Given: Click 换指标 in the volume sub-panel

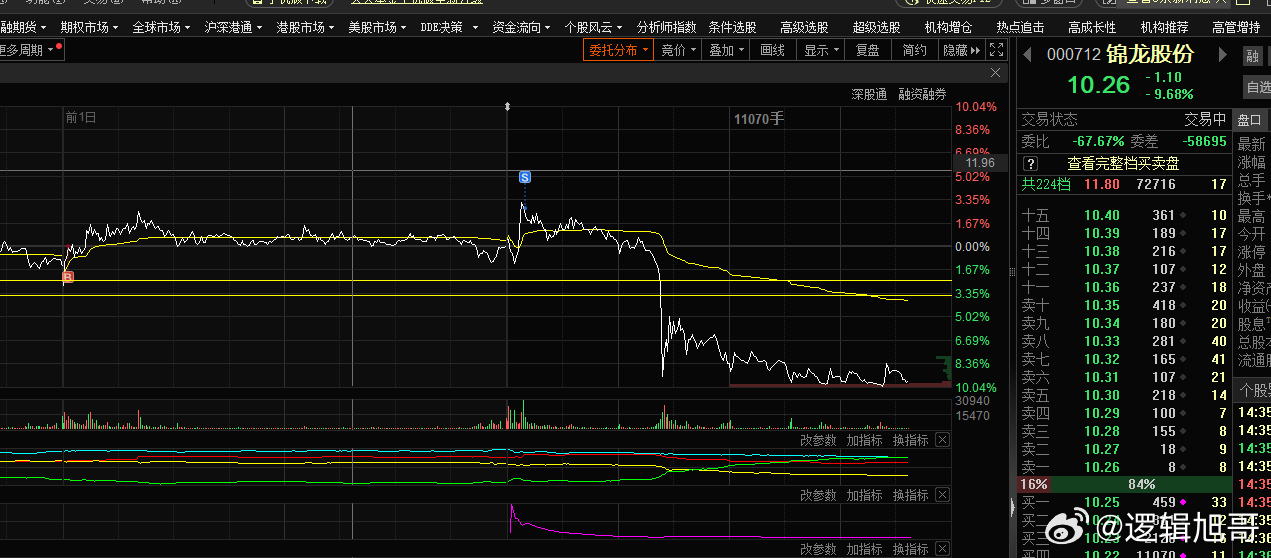Looking at the screenshot, I should [x=910, y=440].
